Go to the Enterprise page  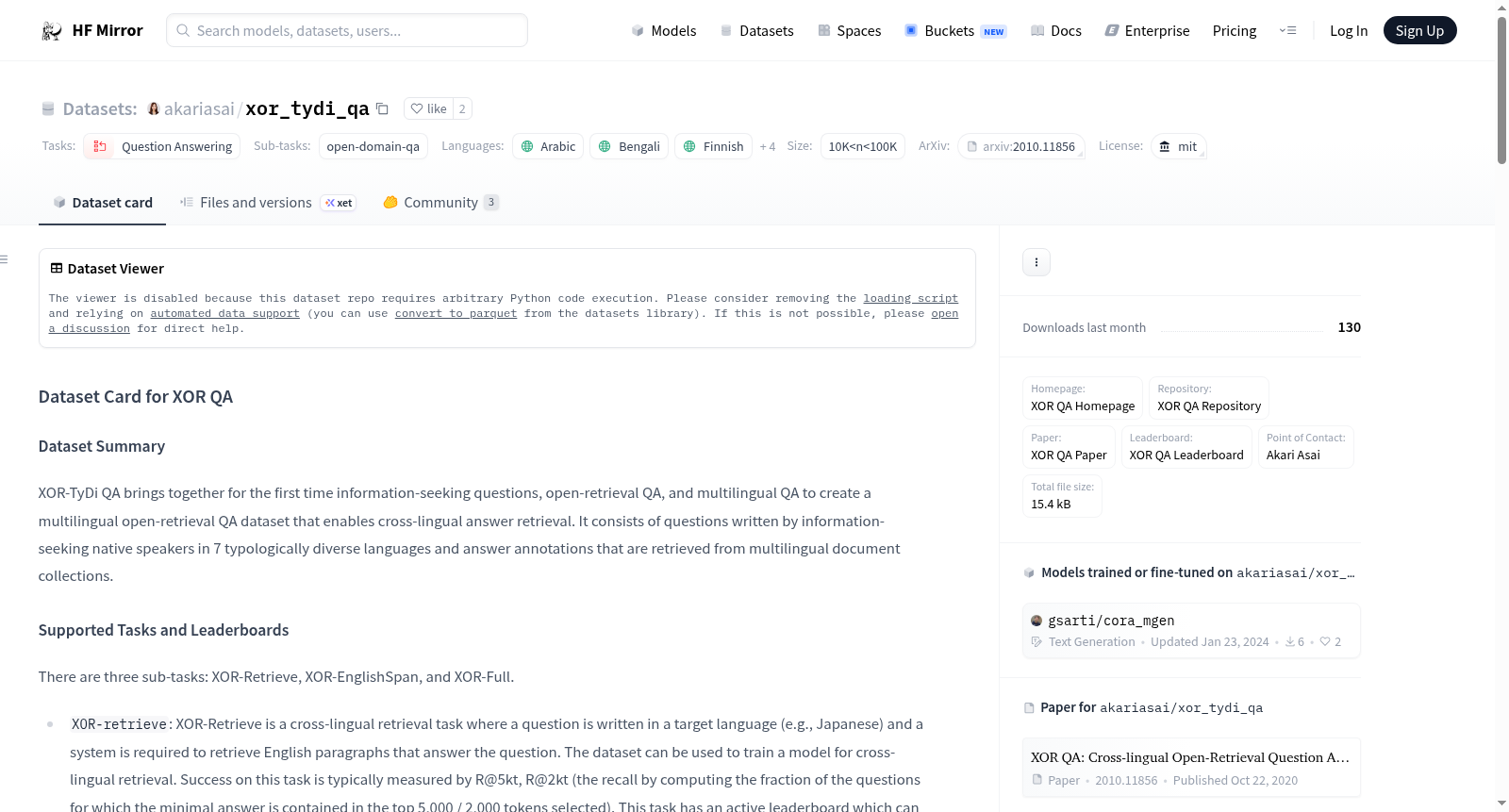(x=1147, y=31)
